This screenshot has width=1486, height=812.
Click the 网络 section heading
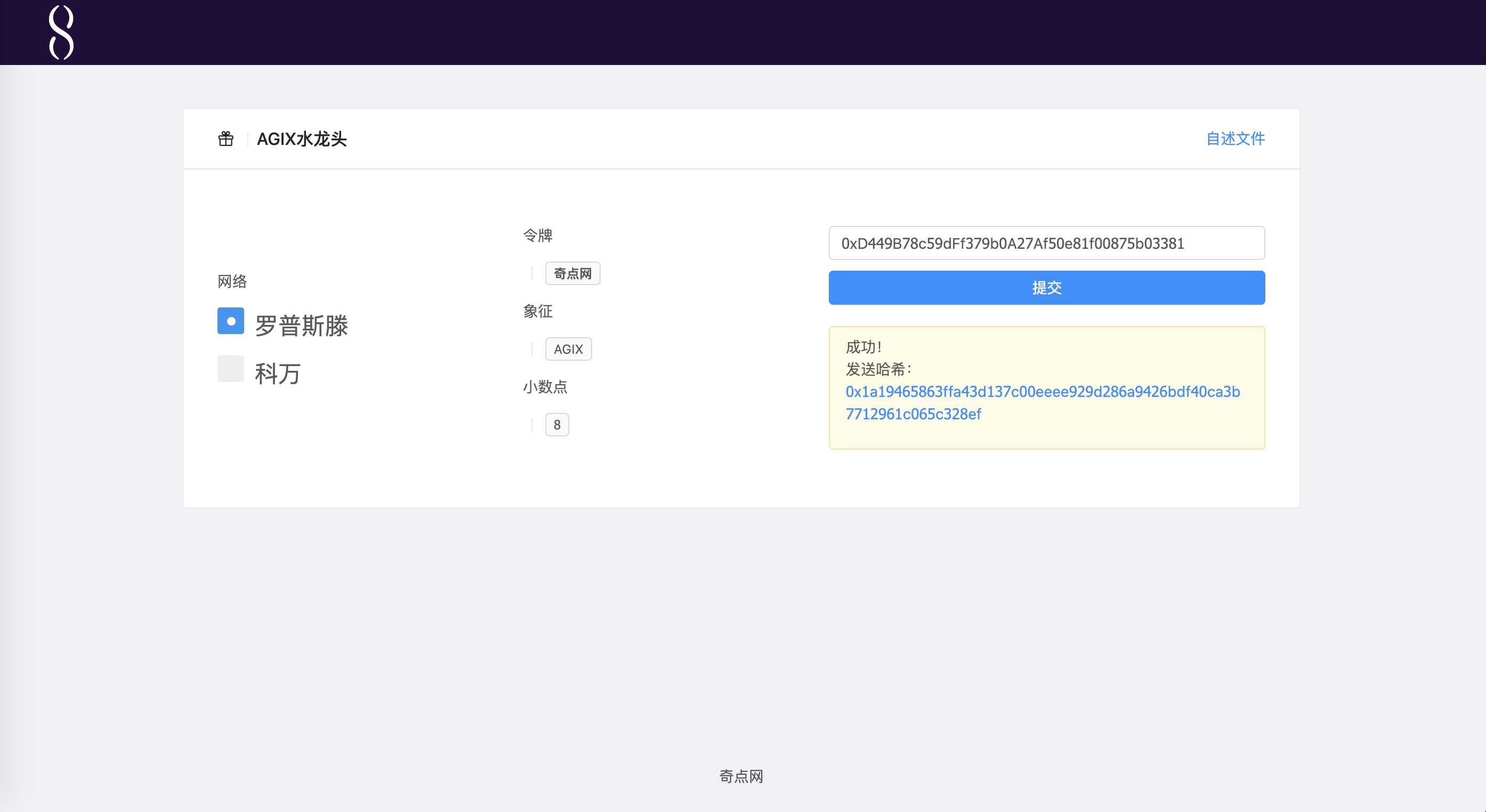coord(232,281)
